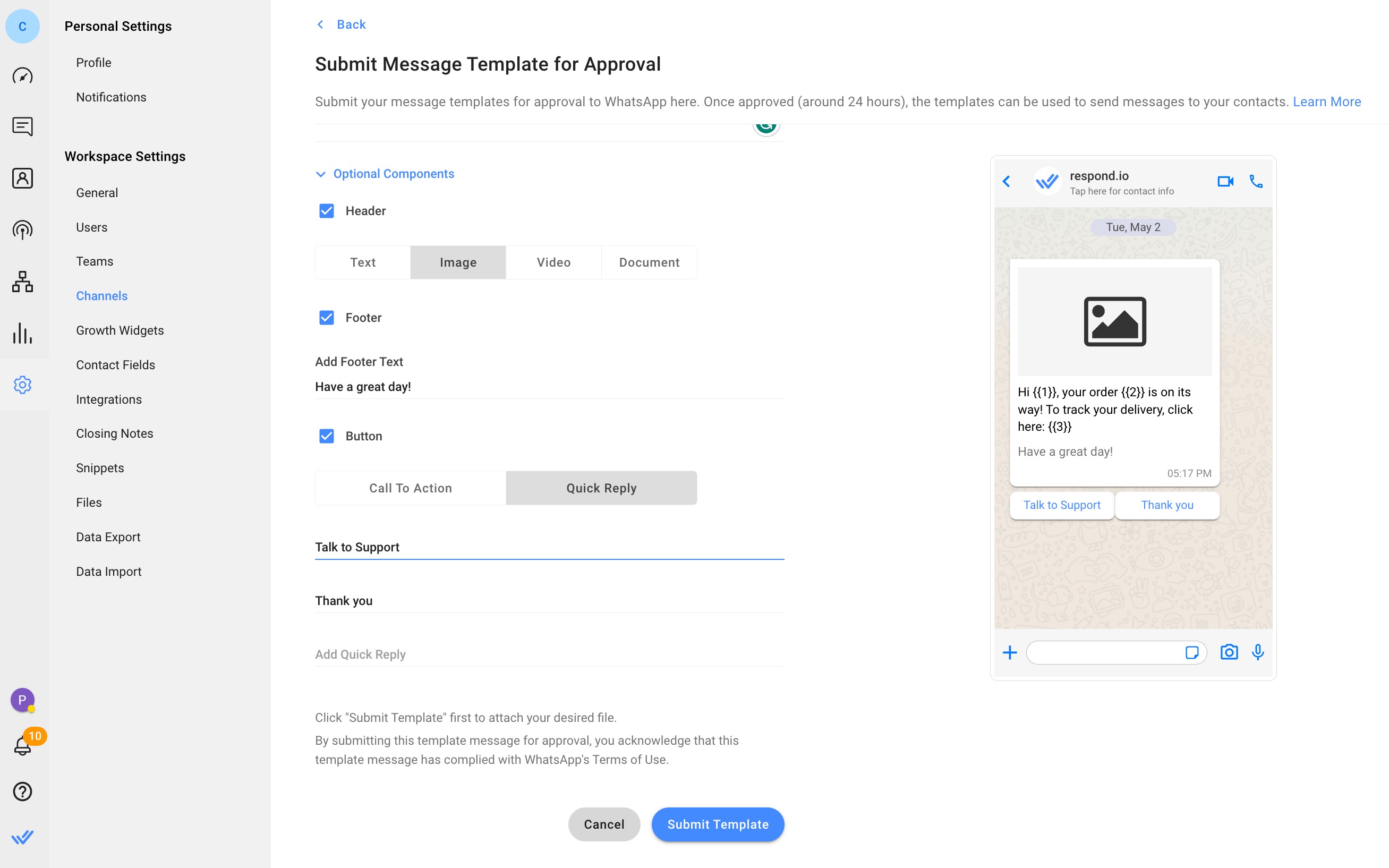Click the Submit Template button
The height and width of the screenshot is (868, 1389).
(718, 824)
